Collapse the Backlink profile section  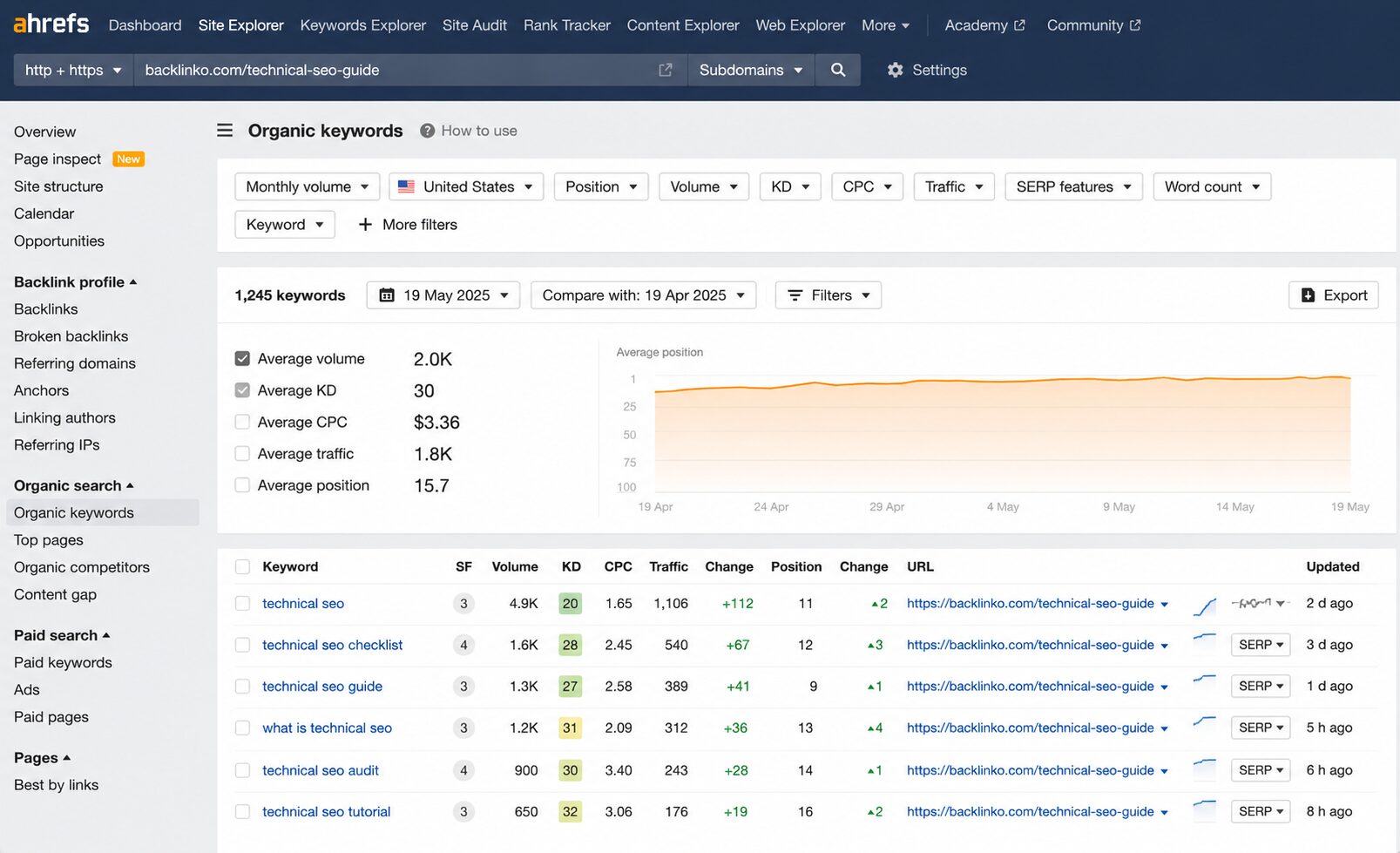[x=75, y=282]
